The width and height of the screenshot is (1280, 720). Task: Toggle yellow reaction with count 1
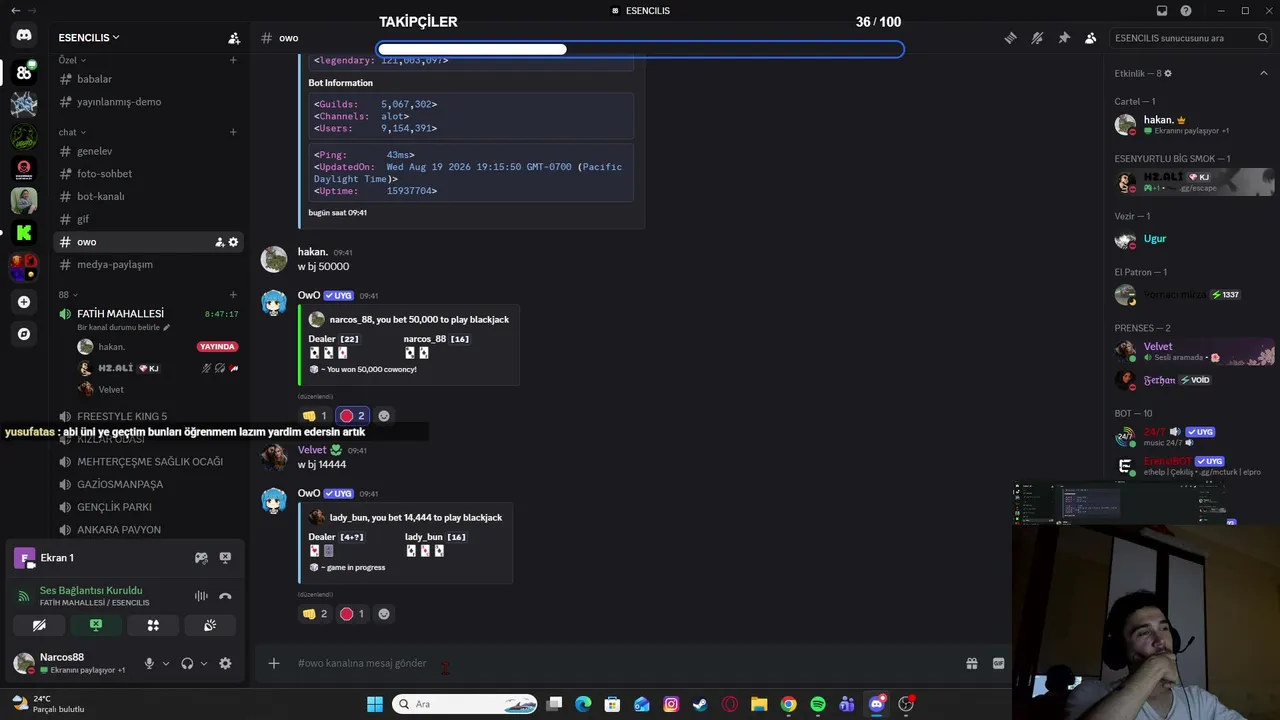click(x=314, y=416)
